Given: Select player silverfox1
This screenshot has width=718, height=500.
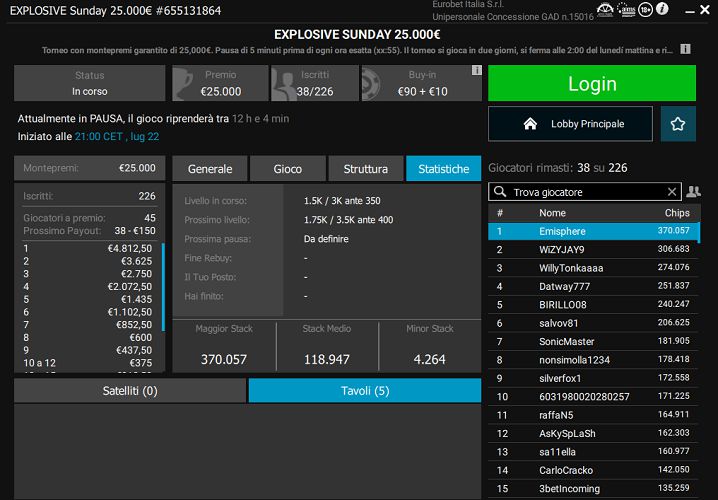Looking at the screenshot, I should [x=593, y=378].
